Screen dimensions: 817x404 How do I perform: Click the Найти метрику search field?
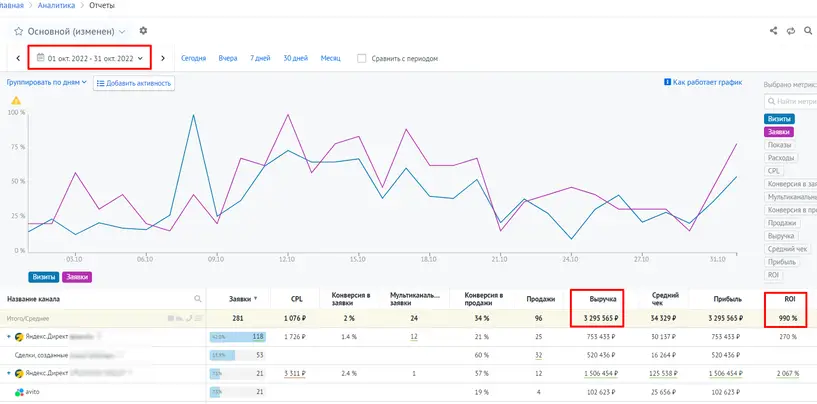(x=790, y=101)
